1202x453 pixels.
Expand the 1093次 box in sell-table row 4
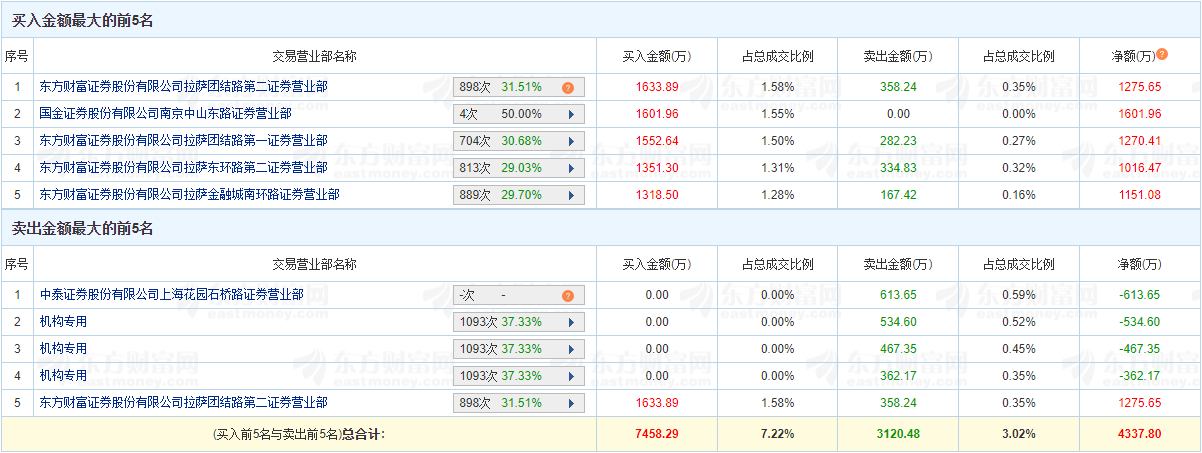pyautogui.click(x=571, y=376)
